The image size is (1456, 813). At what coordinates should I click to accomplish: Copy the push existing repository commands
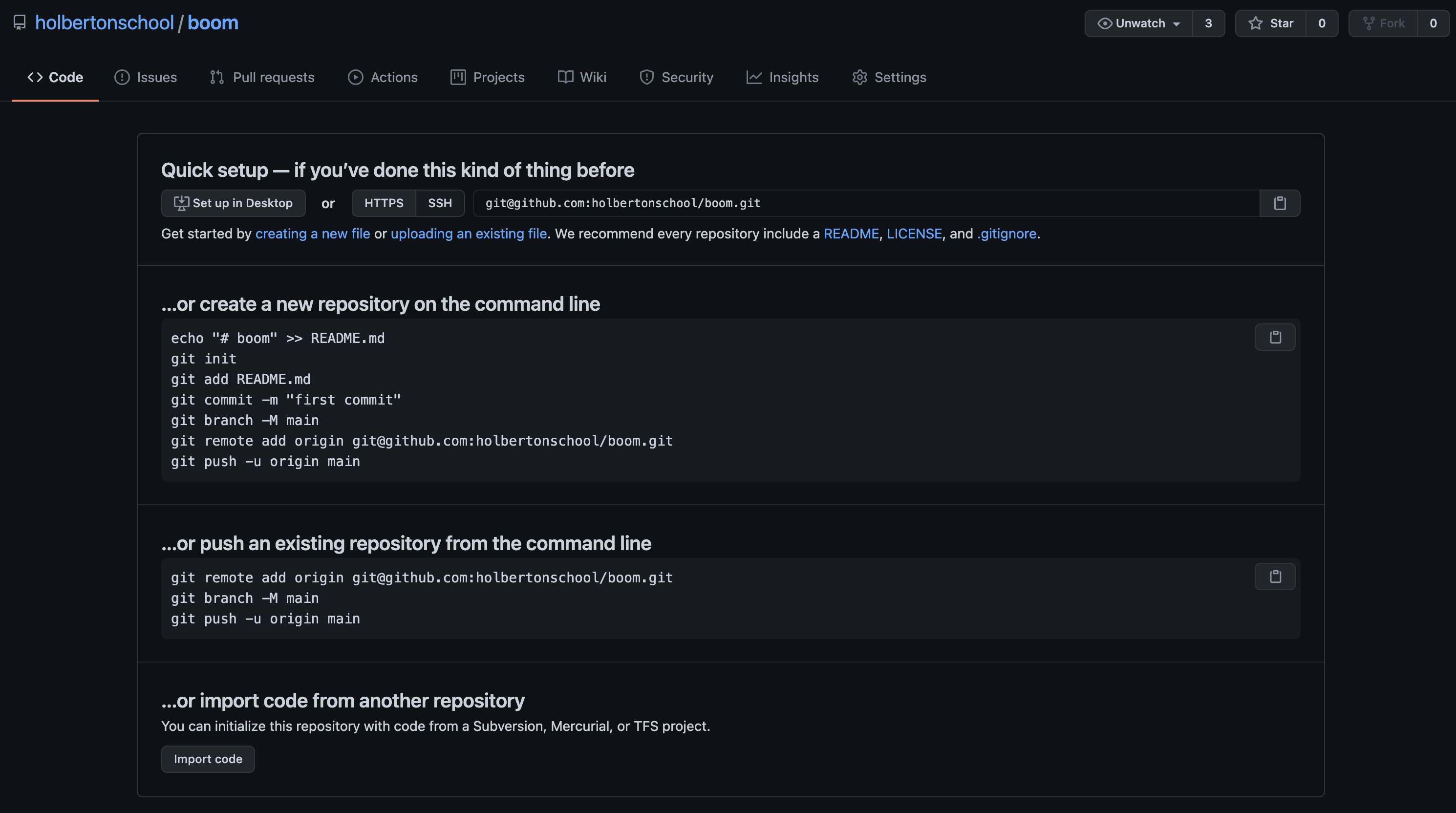click(x=1275, y=576)
